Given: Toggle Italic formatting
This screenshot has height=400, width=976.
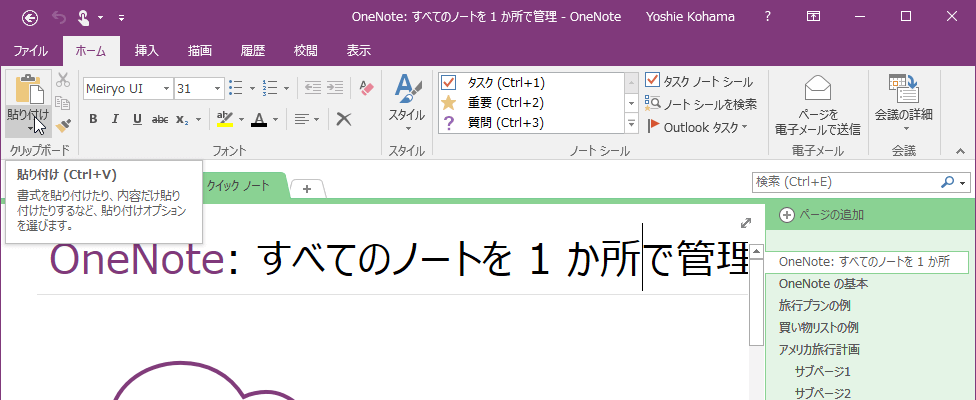Looking at the screenshot, I should (115, 119).
